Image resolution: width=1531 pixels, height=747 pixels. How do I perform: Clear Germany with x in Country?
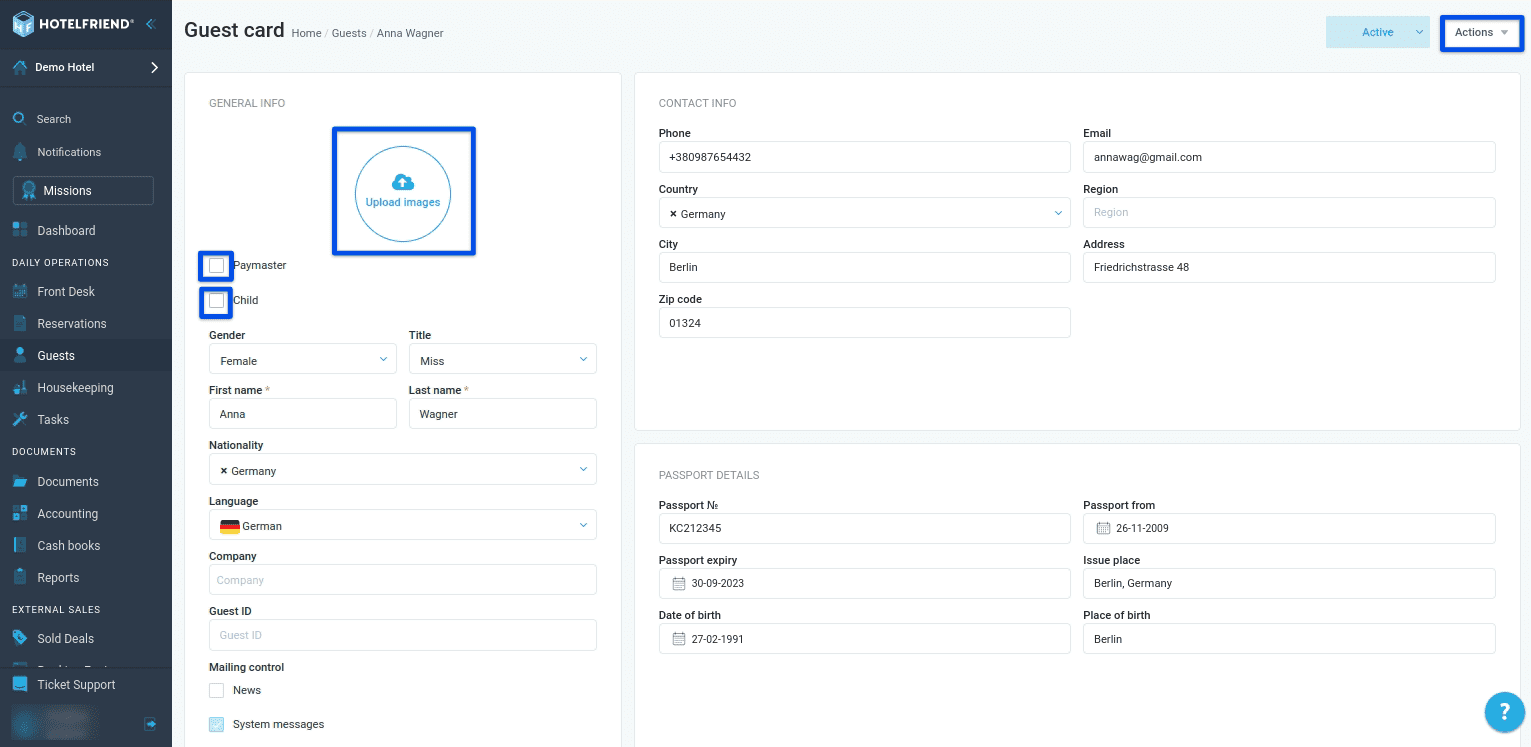pyautogui.click(x=673, y=214)
